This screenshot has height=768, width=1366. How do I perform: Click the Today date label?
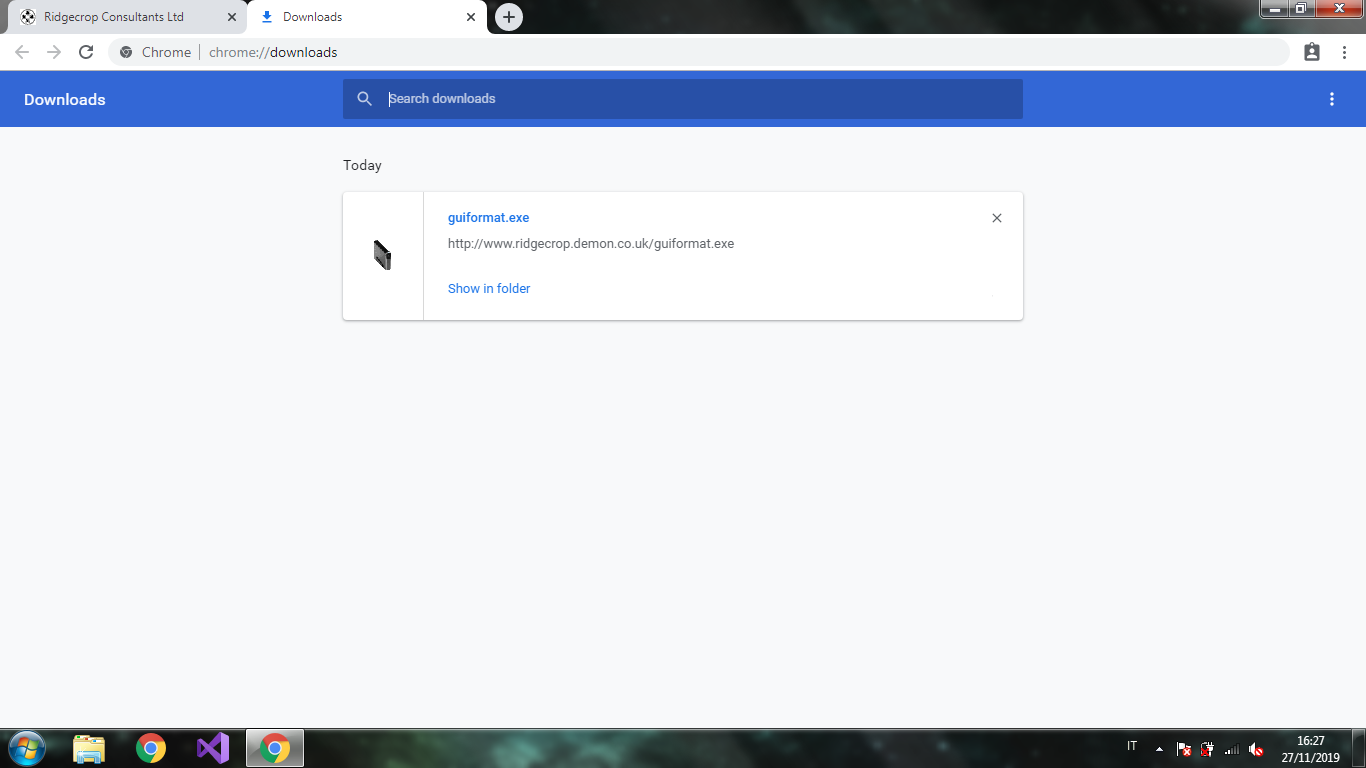pos(362,165)
